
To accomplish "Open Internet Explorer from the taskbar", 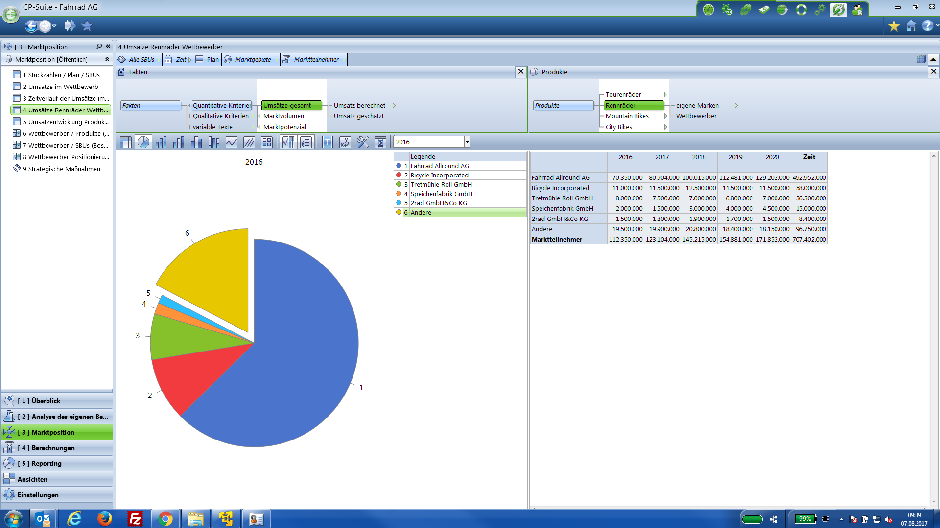I will coord(74,518).
